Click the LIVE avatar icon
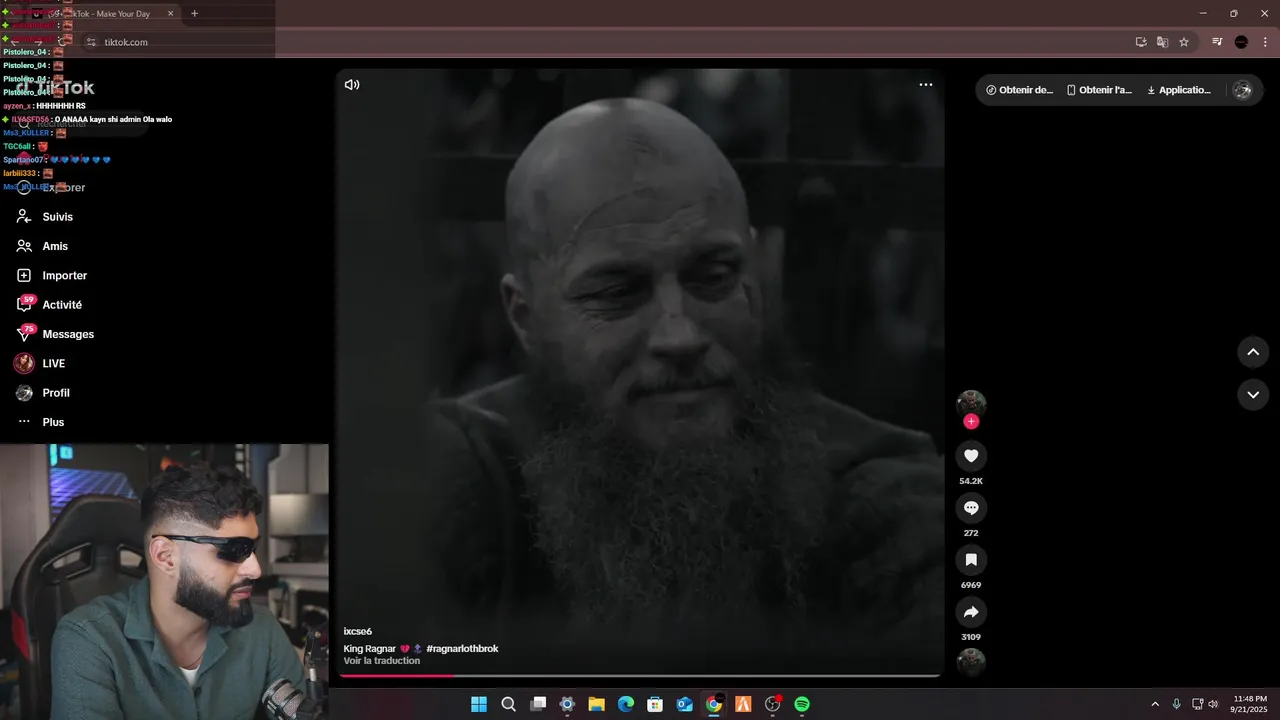The image size is (1280, 720). (x=24, y=363)
